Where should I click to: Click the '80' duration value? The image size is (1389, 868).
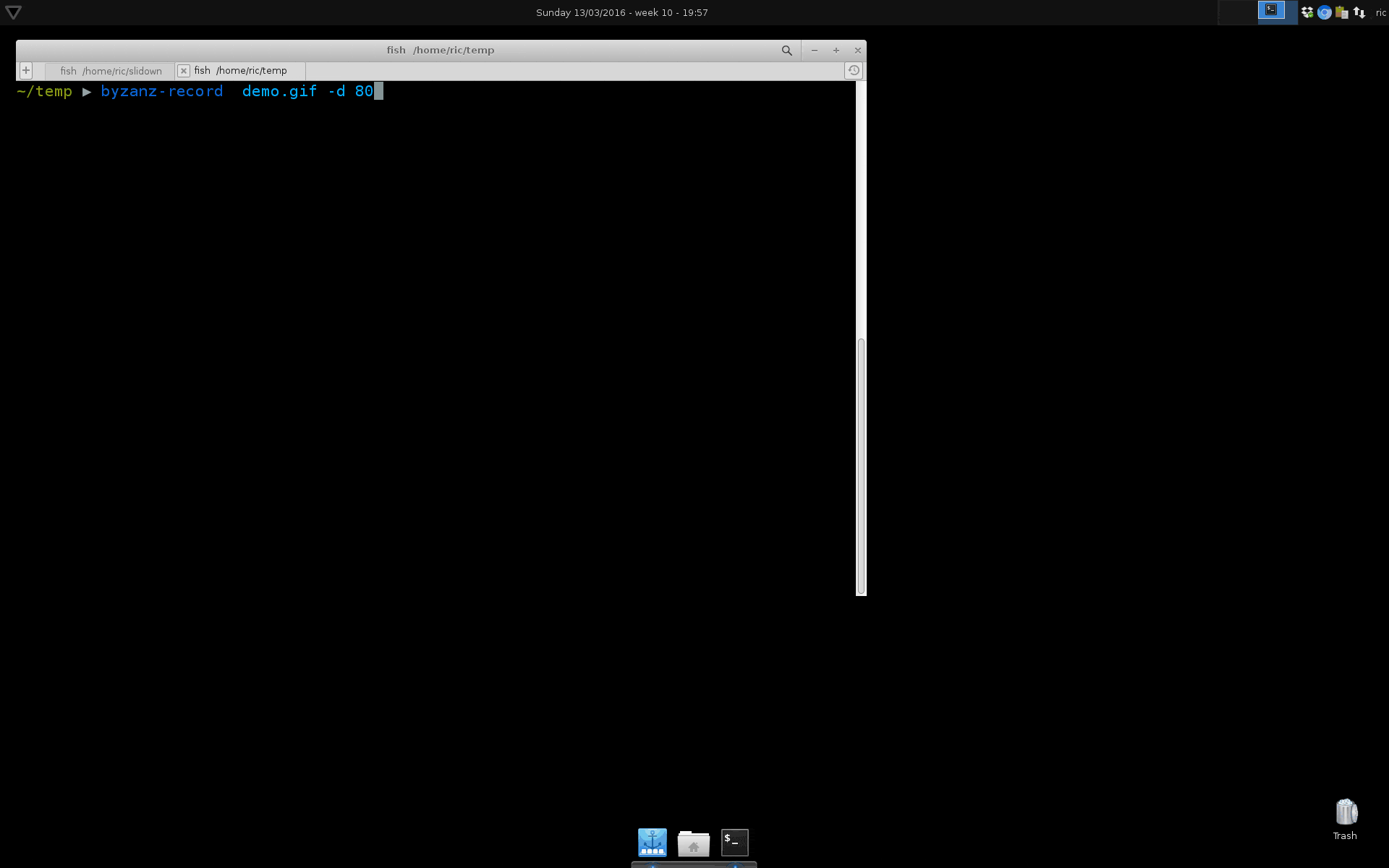pos(364,91)
